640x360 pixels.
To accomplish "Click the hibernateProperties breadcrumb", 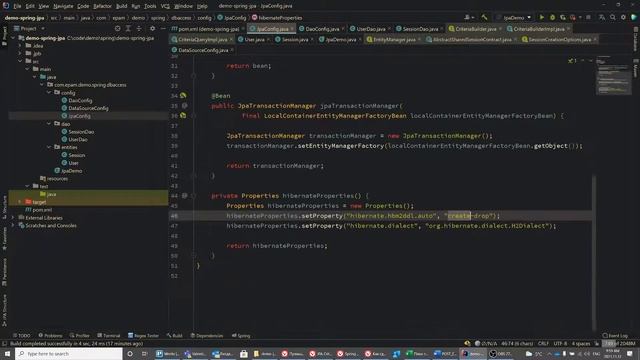I will coord(277,18).
